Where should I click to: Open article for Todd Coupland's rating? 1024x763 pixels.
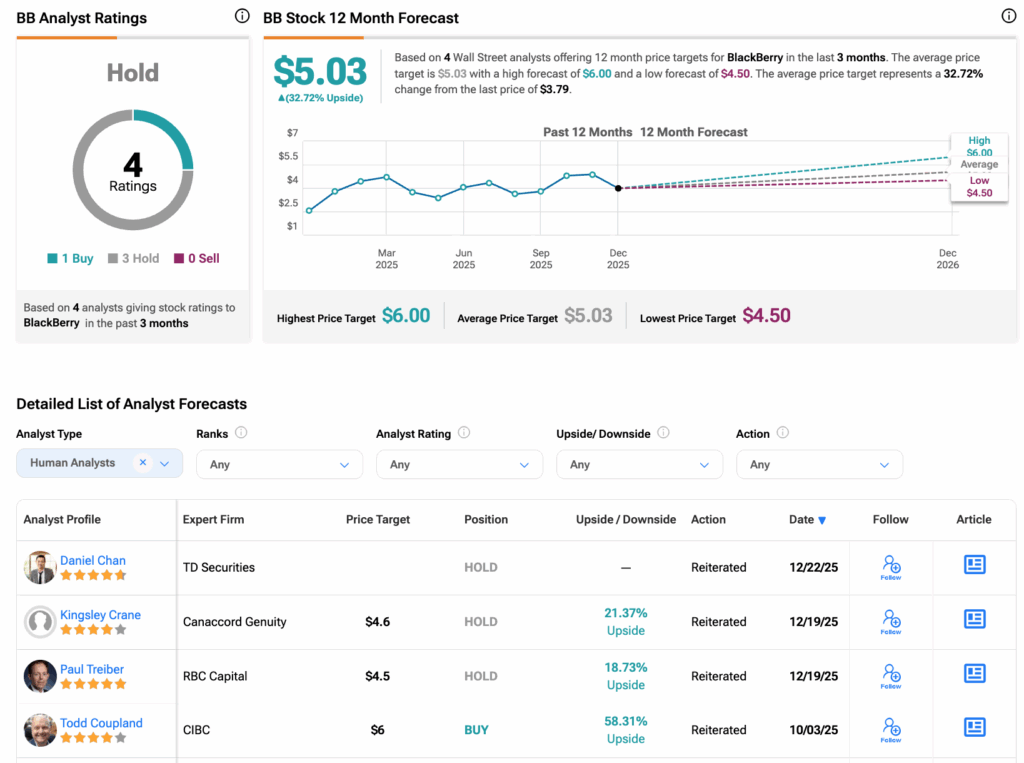[974, 728]
